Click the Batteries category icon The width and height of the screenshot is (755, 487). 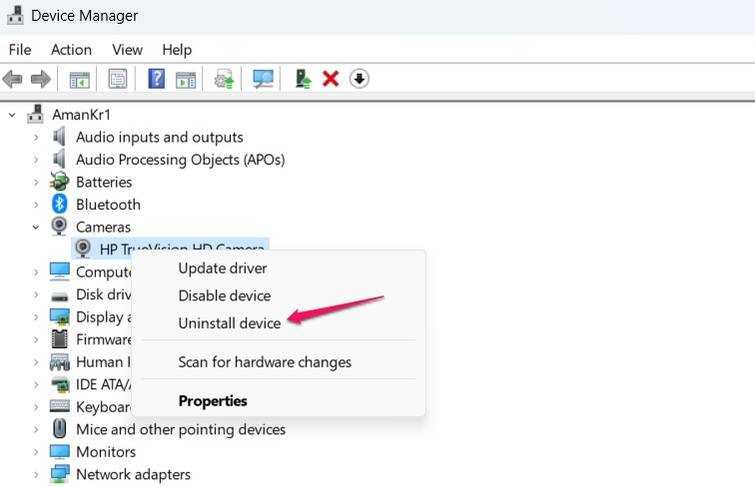tap(59, 182)
